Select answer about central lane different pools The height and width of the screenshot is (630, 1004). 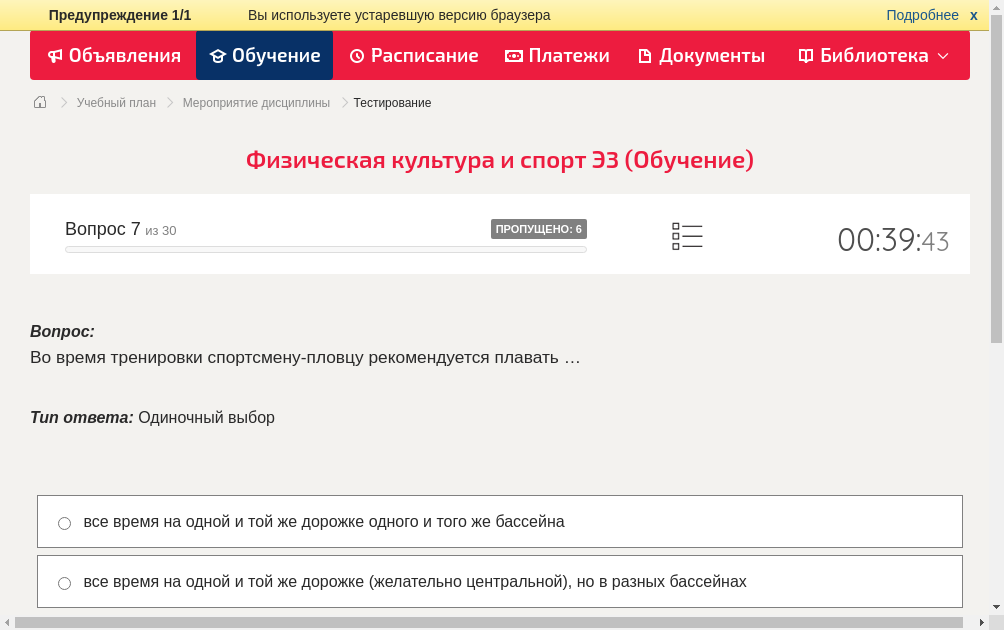416,581
